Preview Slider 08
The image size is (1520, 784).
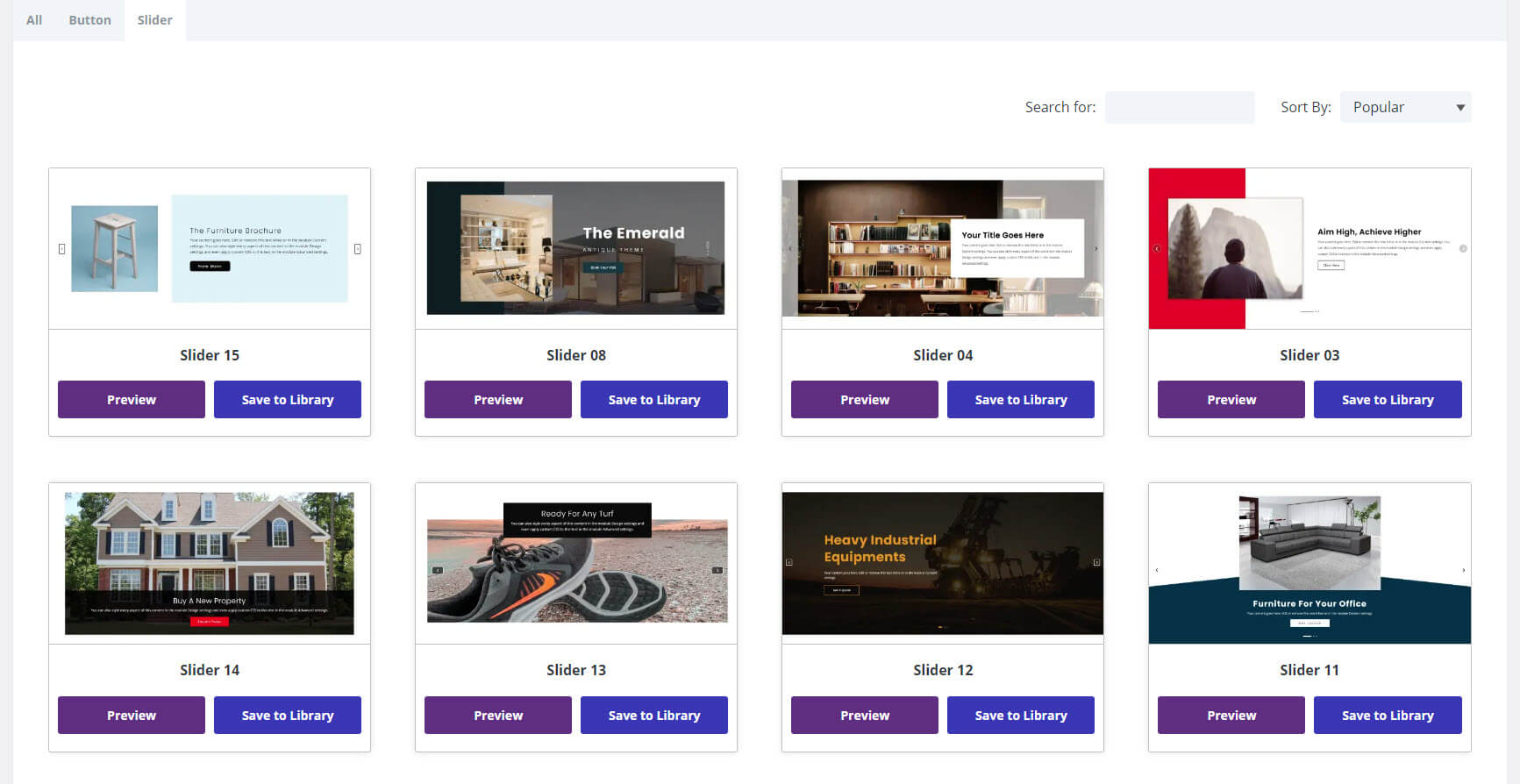(498, 399)
